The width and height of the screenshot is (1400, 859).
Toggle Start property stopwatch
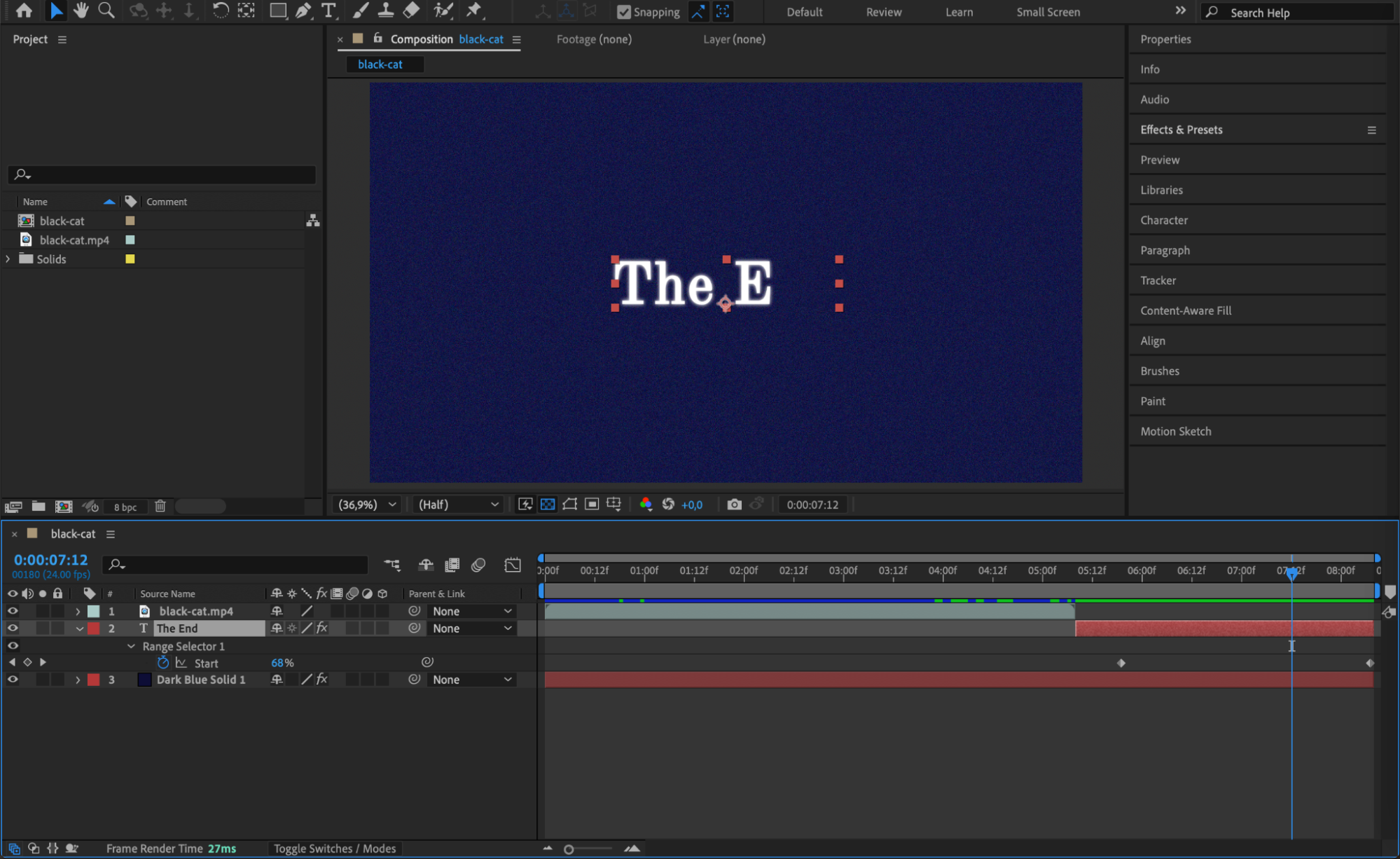click(x=163, y=663)
